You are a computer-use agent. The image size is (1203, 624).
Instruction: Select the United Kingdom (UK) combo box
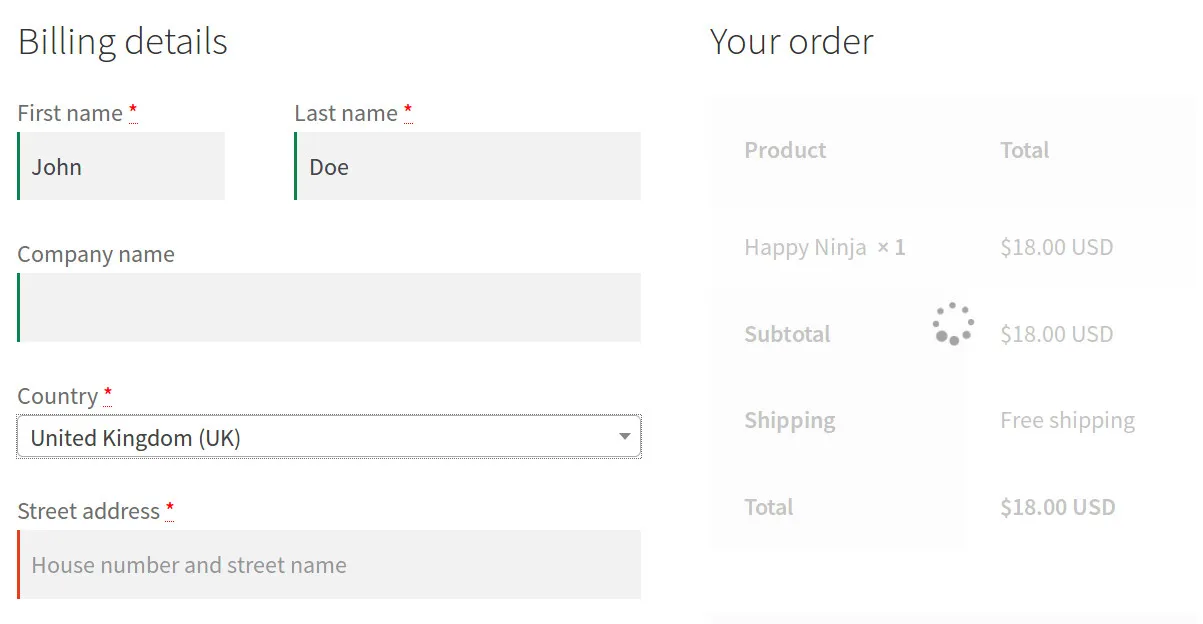click(328, 437)
